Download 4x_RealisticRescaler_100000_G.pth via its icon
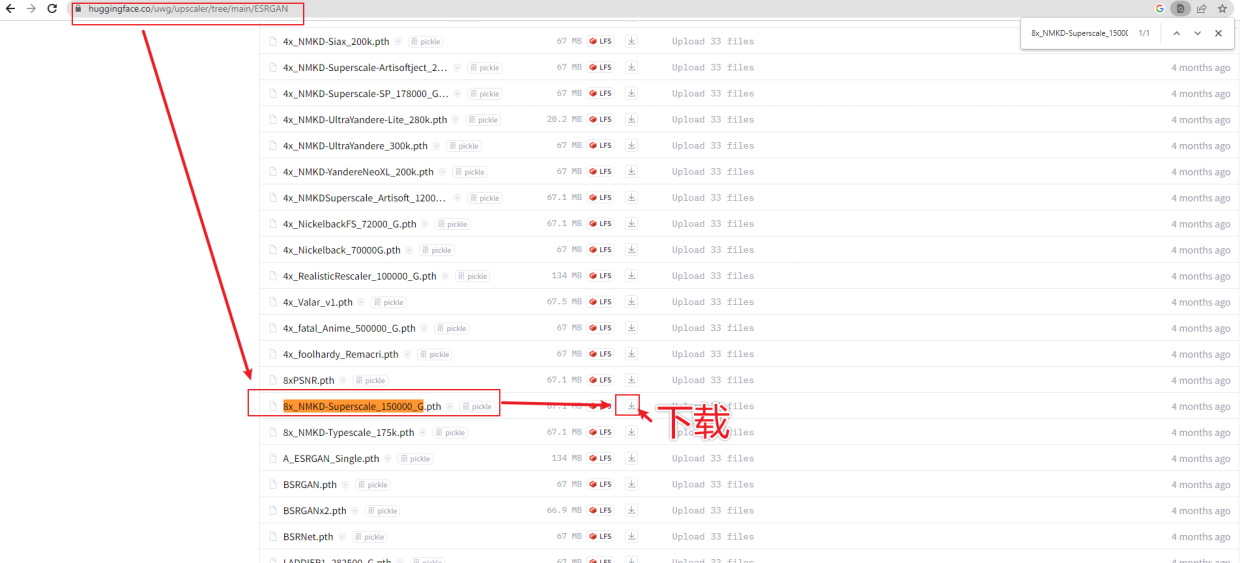Viewport: 1240px width, 563px height. click(x=631, y=275)
